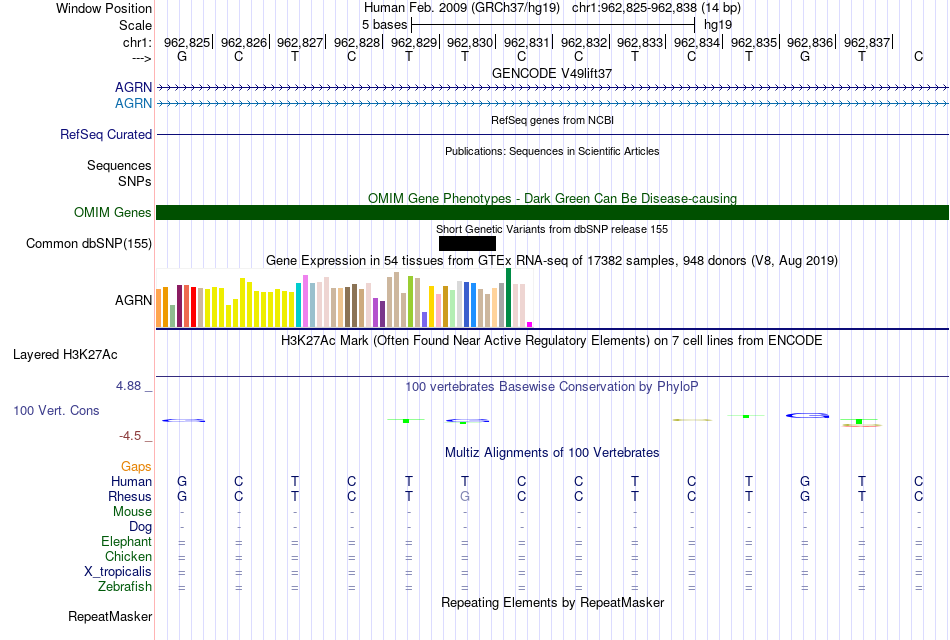Image resolution: width=950 pixels, height=640 pixels.
Task: Click the cyan bar in the GTEx chart
Action: click(x=299, y=305)
